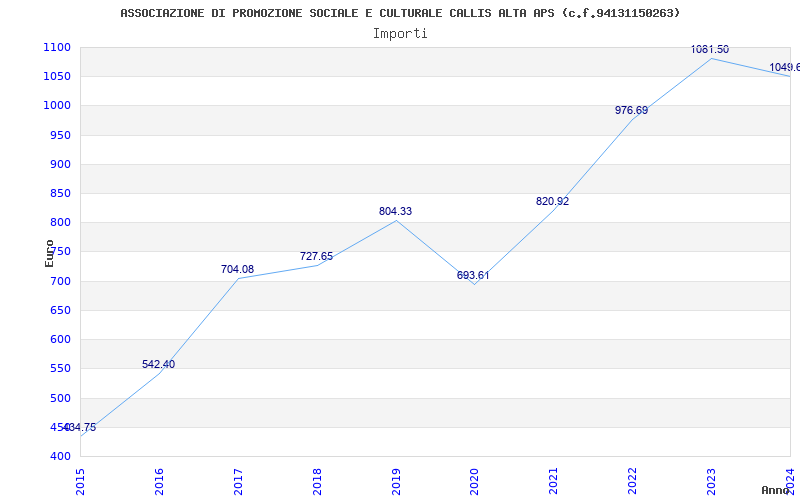Screen dimensions: 800x500
Task: Click the 693.61 data label
Action: point(473,276)
